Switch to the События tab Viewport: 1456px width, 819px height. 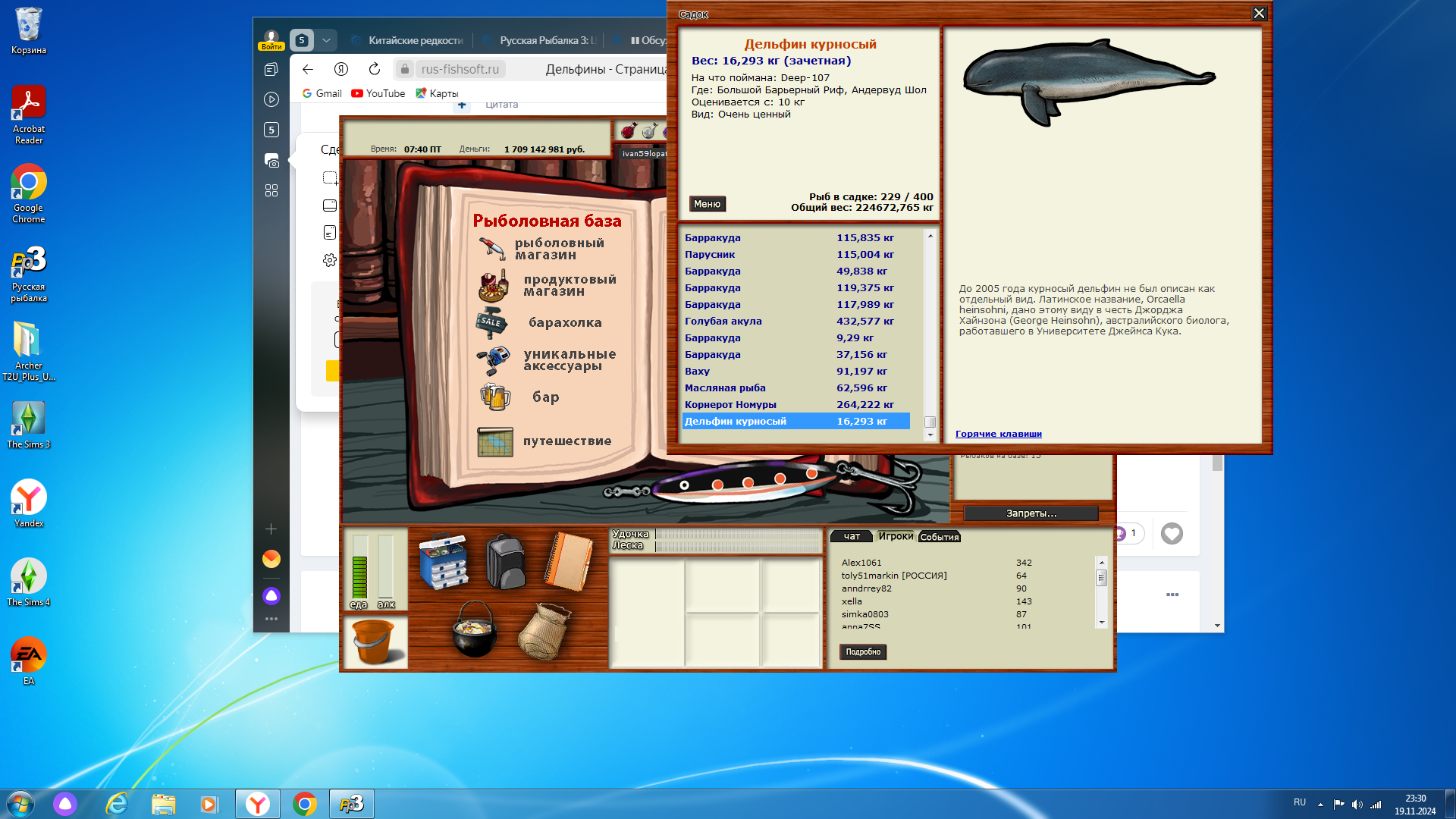[x=940, y=537]
